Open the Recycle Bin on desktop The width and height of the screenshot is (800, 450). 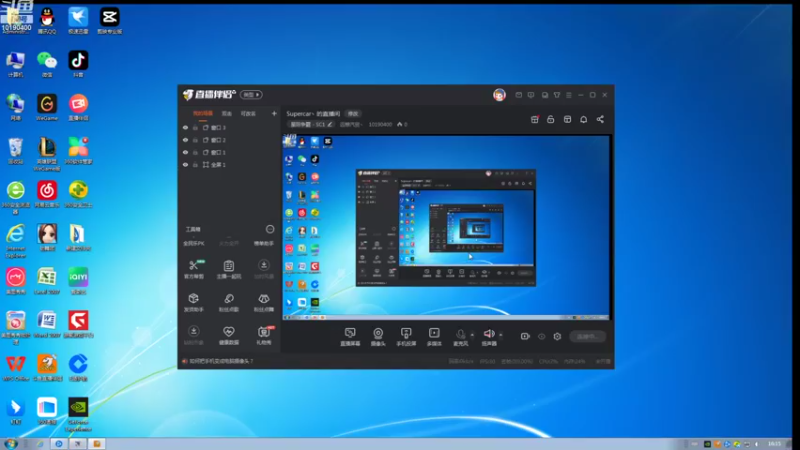pos(16,151)
